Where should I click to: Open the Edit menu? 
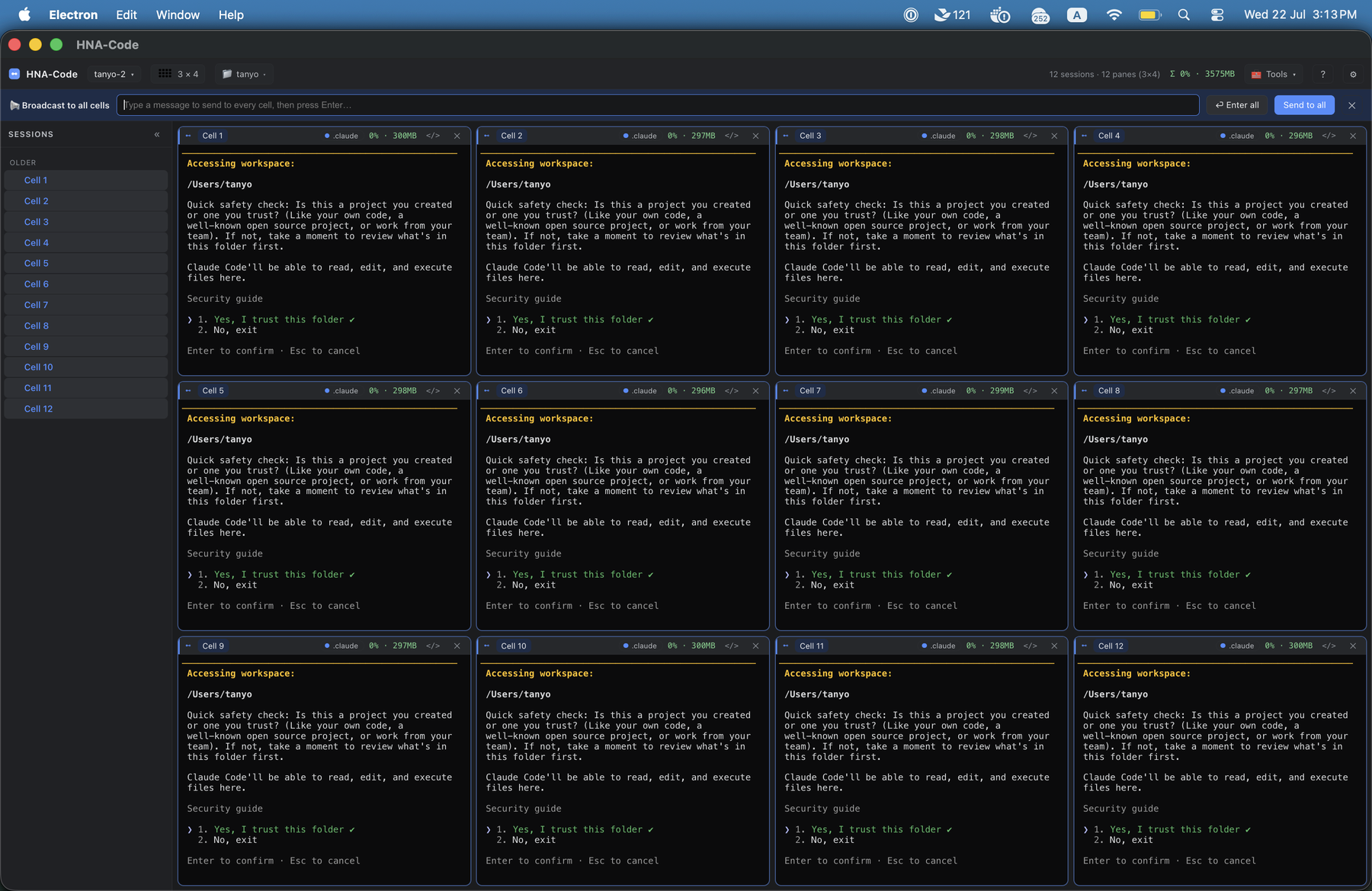(127, 14)
